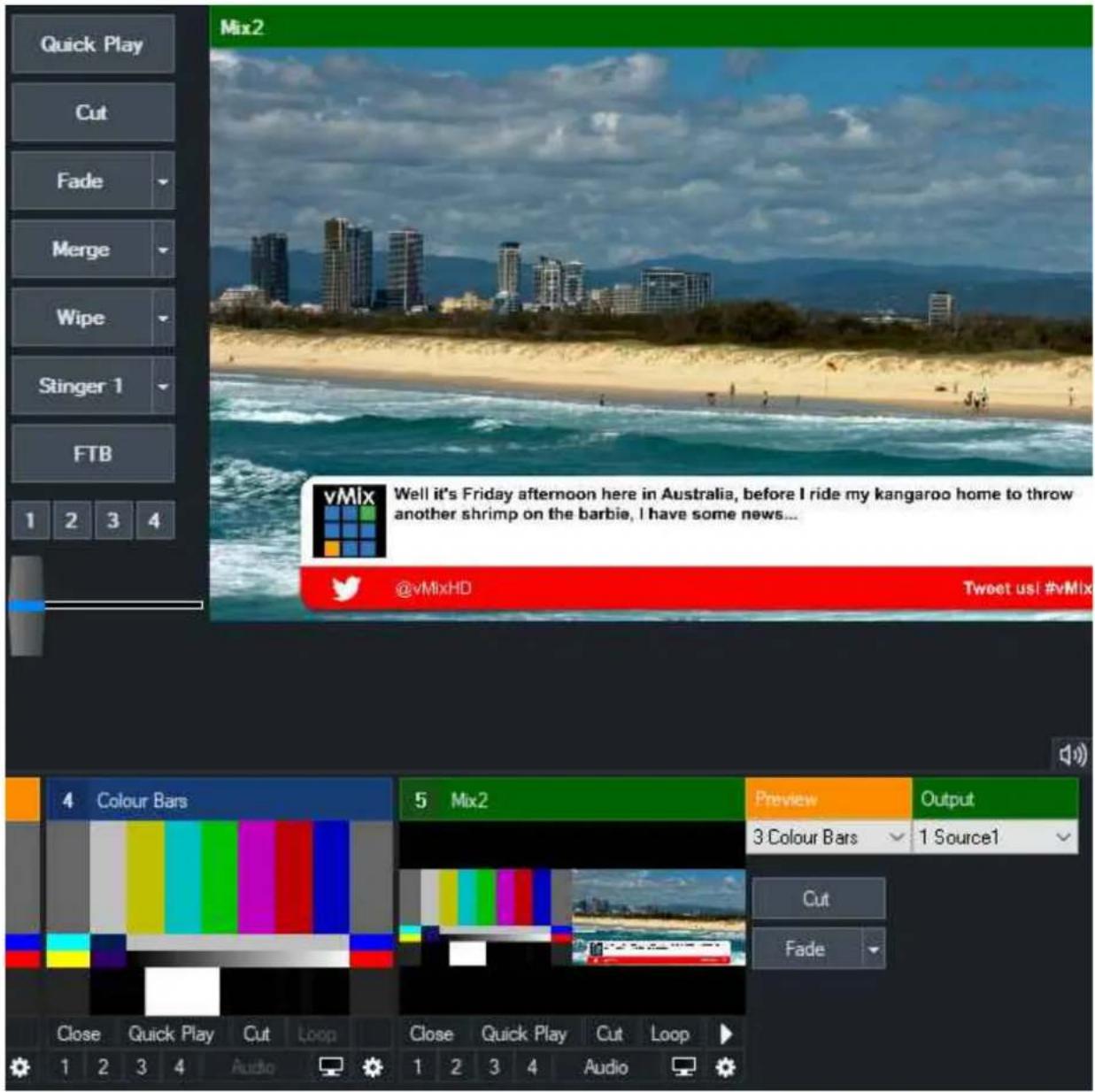Click the Mix2 Cut button below Preview
Screen dimensions: 1095x1092
coord(817,899)
